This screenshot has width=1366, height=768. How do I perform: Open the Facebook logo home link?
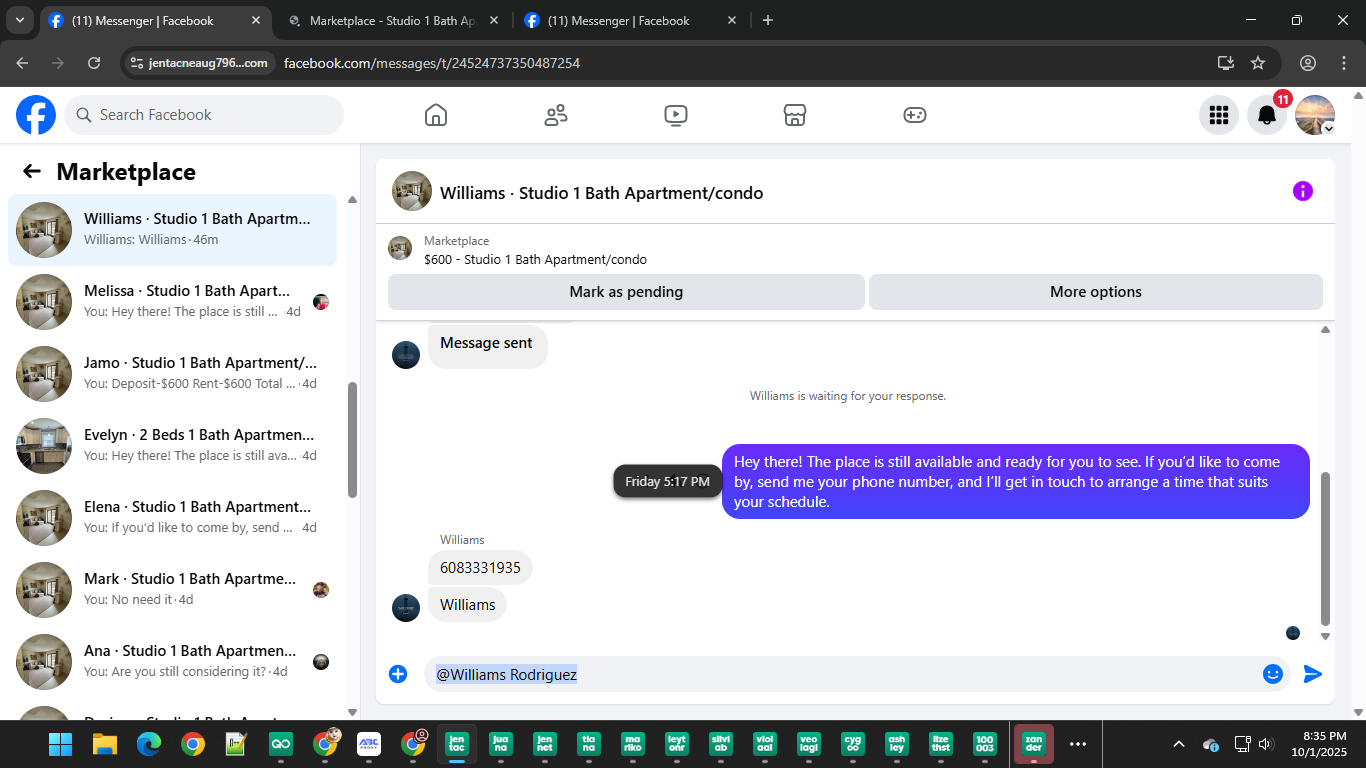36,115
